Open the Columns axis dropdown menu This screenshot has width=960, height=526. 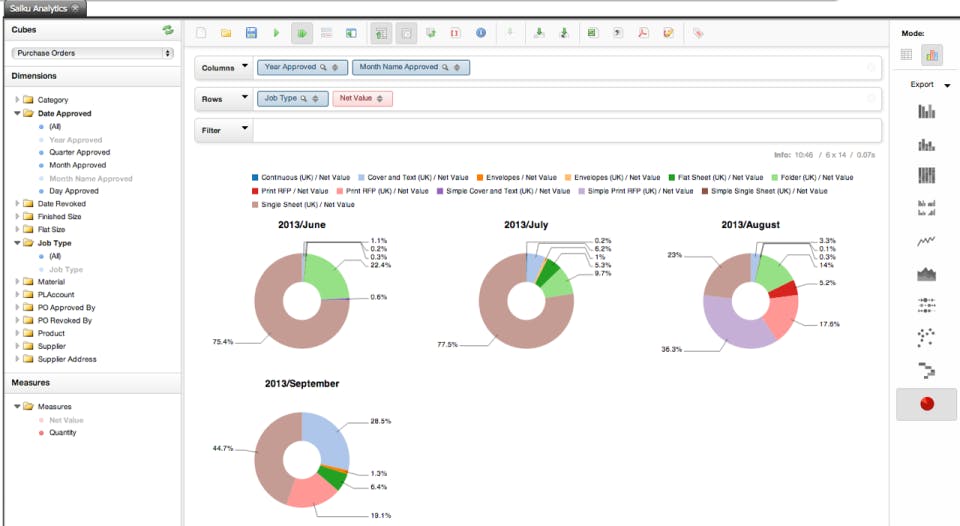245,66
